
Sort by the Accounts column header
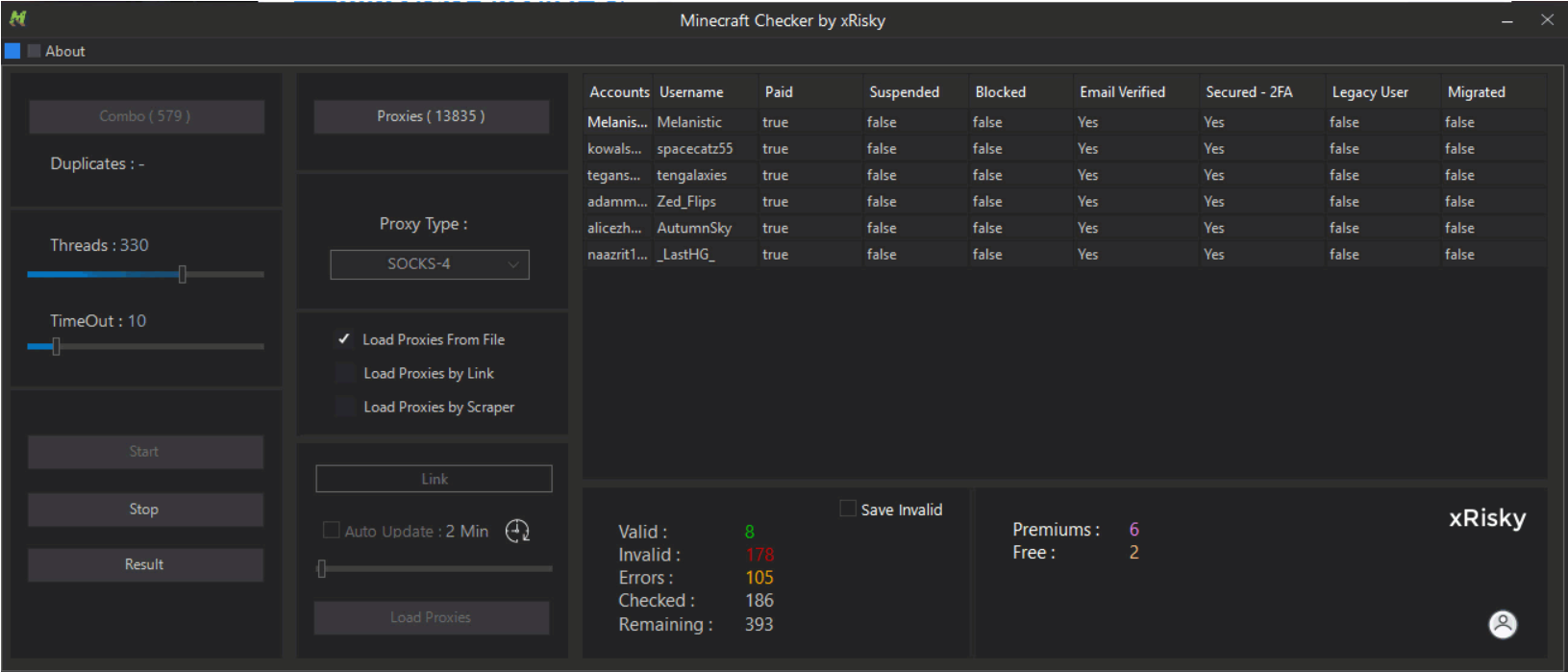point(618,92)
